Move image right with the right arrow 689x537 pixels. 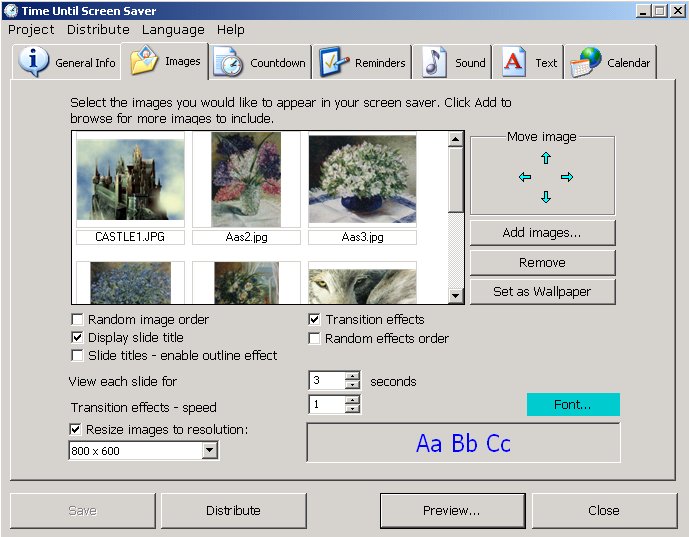coord(567,177)
